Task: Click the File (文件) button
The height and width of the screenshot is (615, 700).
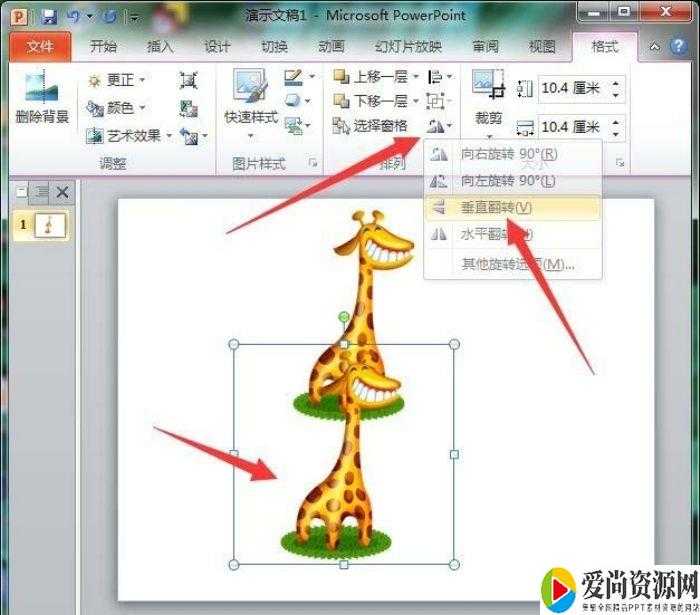Action: pos(40,47)
